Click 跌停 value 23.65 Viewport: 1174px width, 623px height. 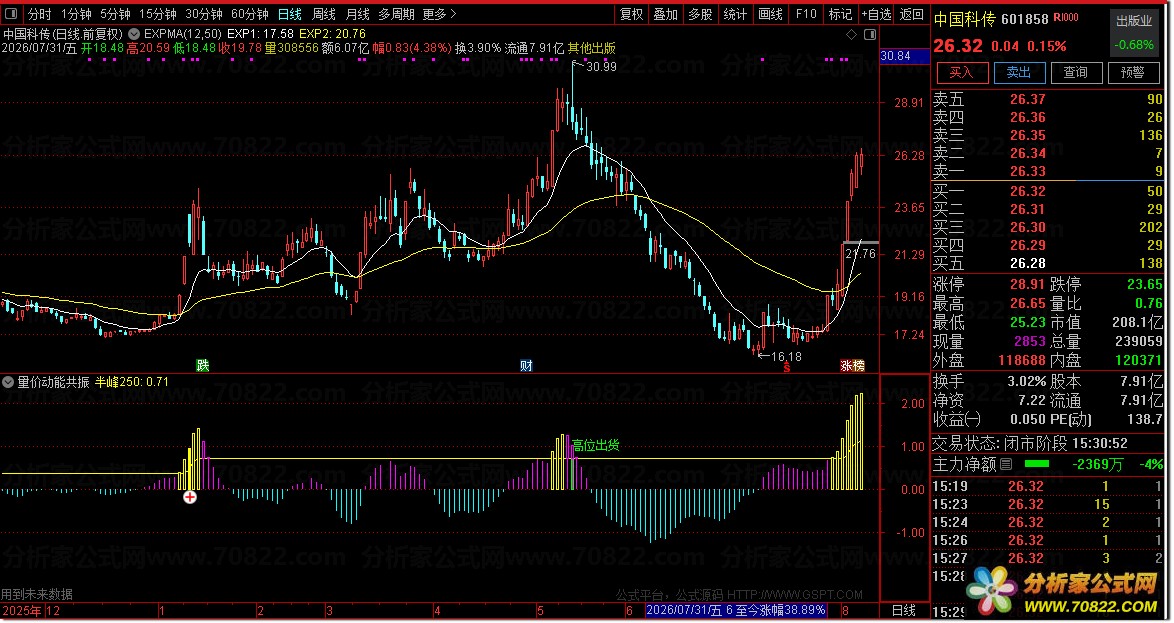point(1144,285)
